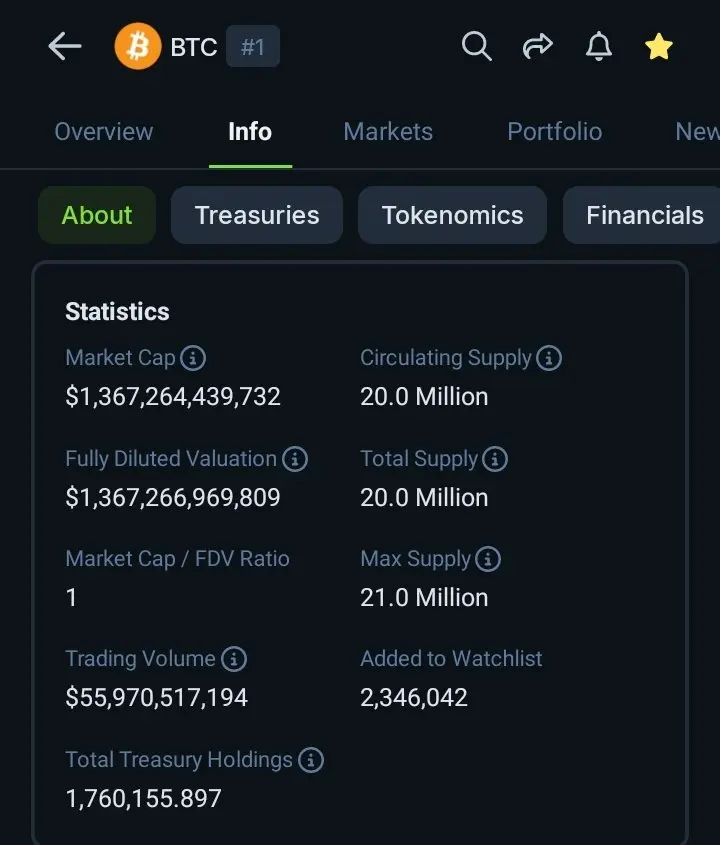720x845 pixels.
Task: Open the Portfolio tab
Action: pos(554,132)
